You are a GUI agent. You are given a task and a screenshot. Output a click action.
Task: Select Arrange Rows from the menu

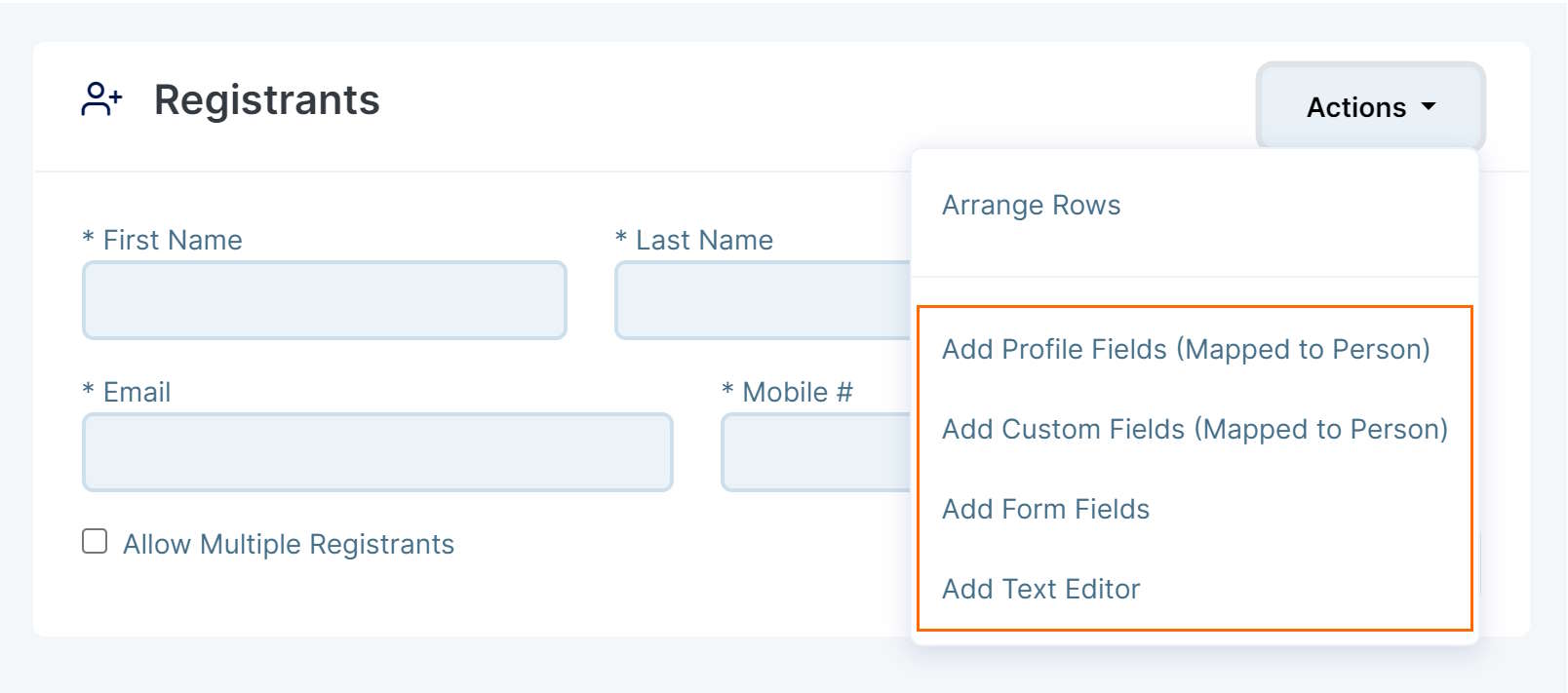coord(1031,206)
